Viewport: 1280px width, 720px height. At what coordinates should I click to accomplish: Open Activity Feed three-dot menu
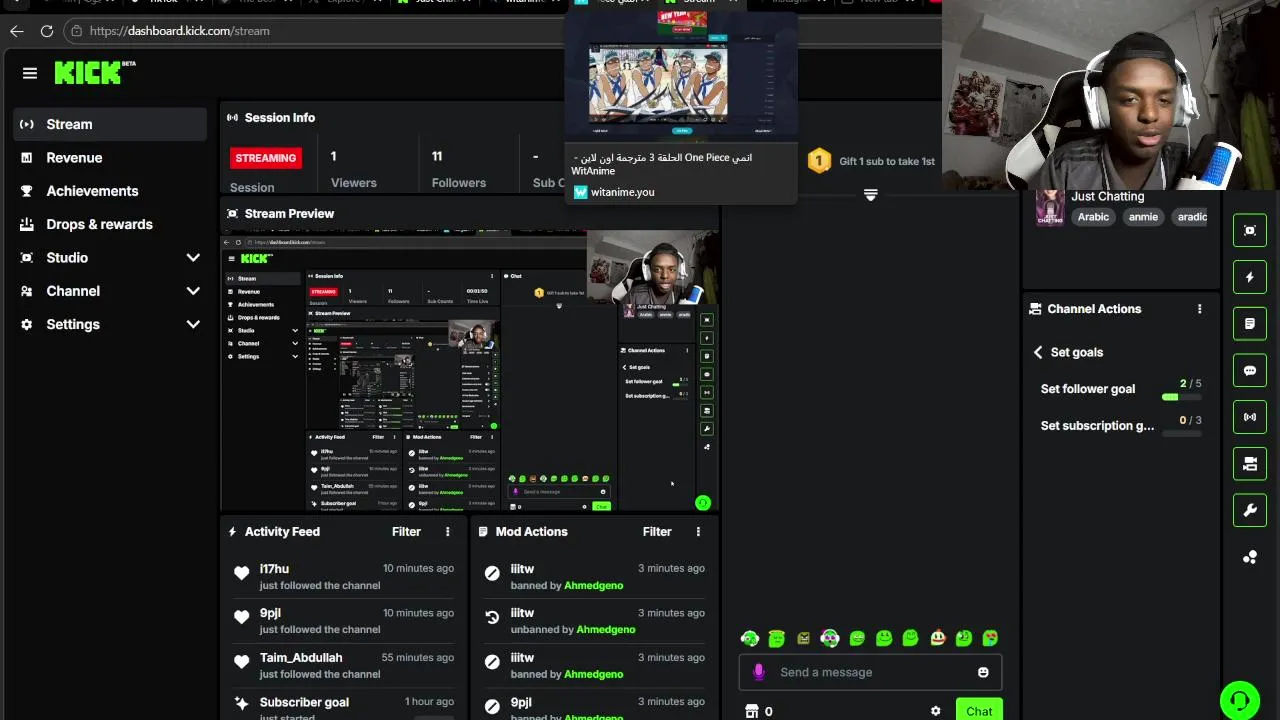(447, 532)
